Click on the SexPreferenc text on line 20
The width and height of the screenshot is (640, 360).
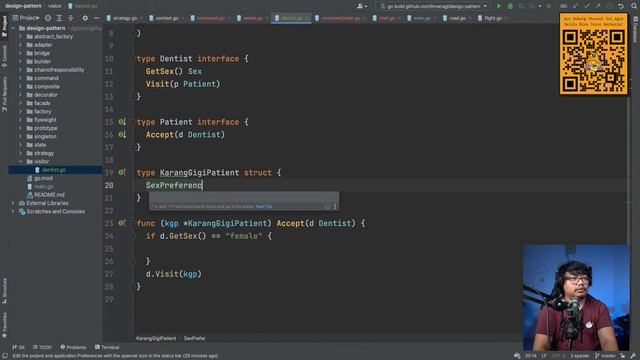pos(174,185)
